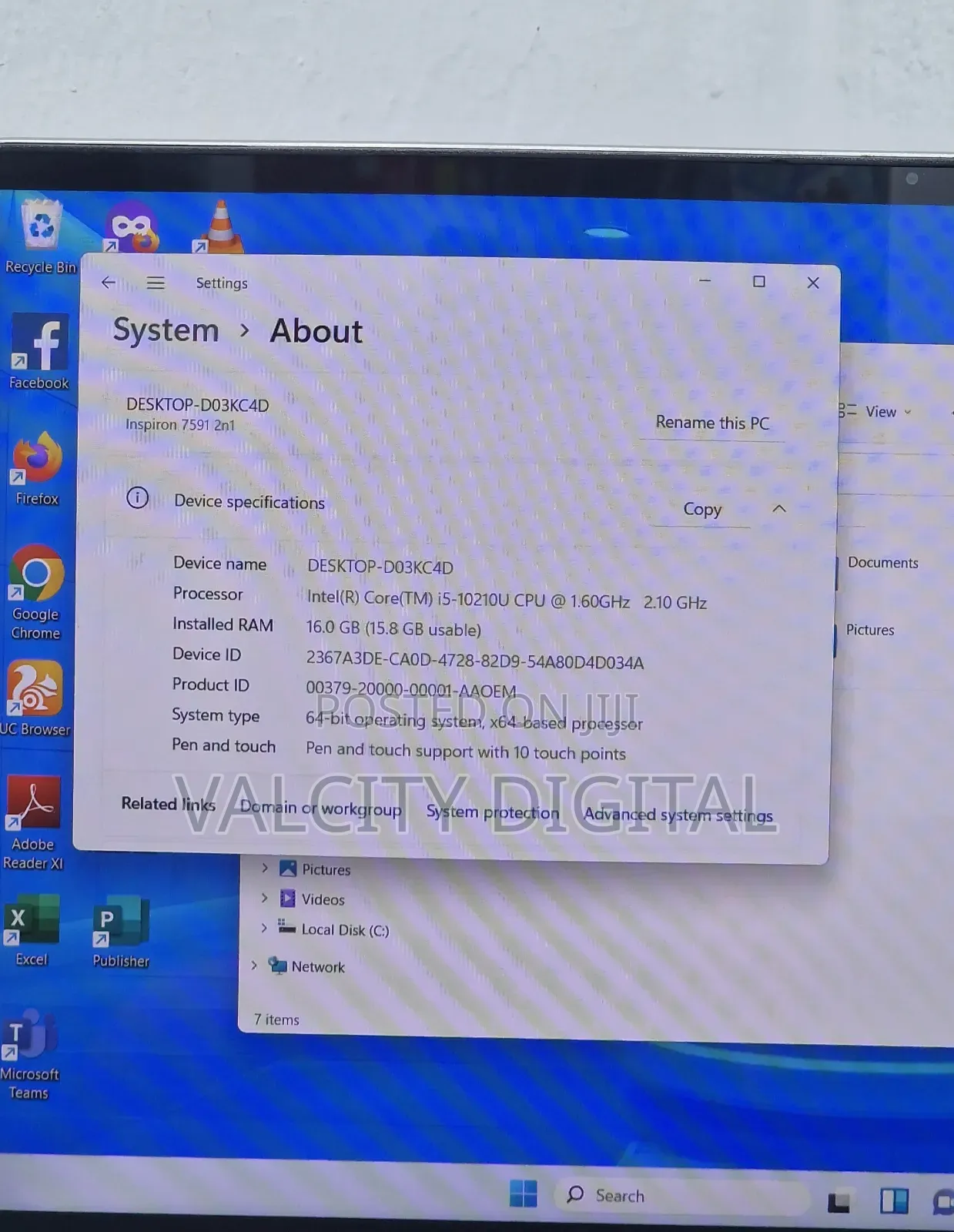
Task: Click Product ID value text
Action: pyautogui.click(x=411, y=690)
